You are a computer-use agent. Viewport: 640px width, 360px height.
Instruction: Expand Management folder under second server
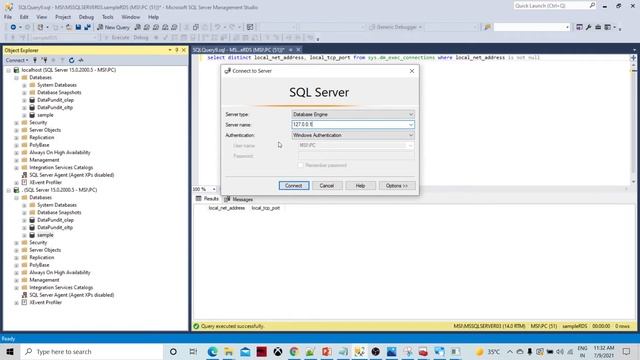coord(16,280)
